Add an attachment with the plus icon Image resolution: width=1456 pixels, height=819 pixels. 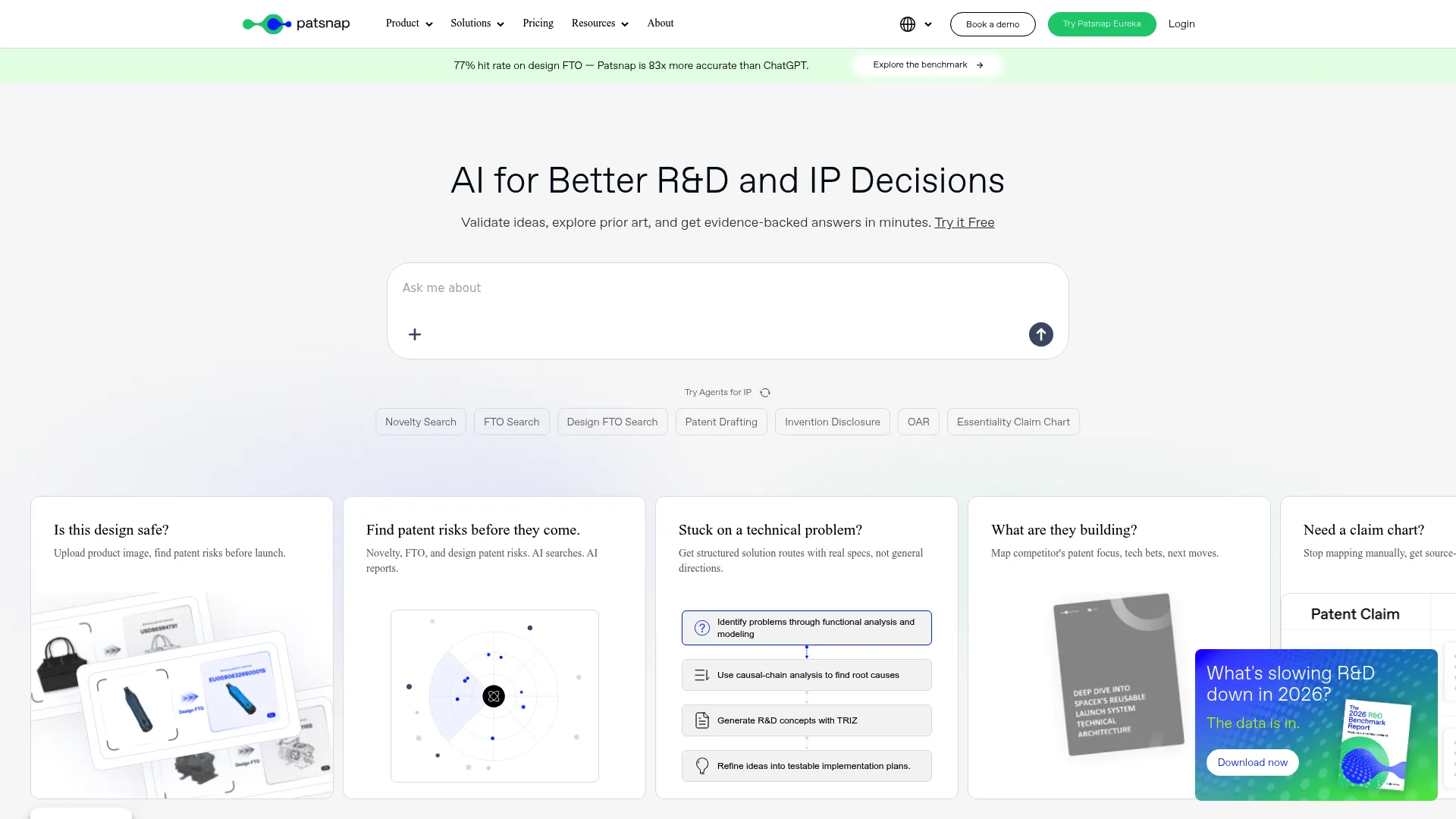tap(415, 334)
